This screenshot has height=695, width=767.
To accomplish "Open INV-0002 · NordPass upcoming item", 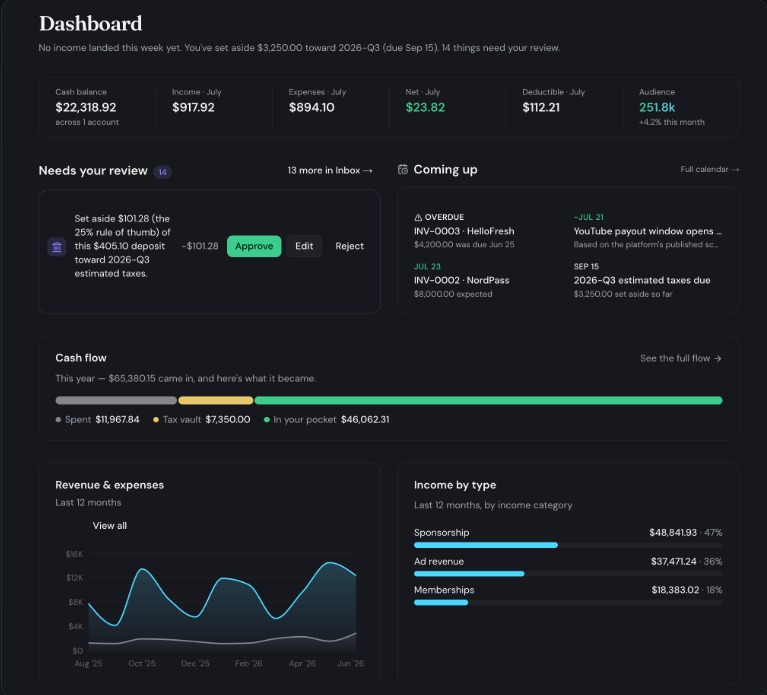I will pyautogui.click(x=462, y=280).
